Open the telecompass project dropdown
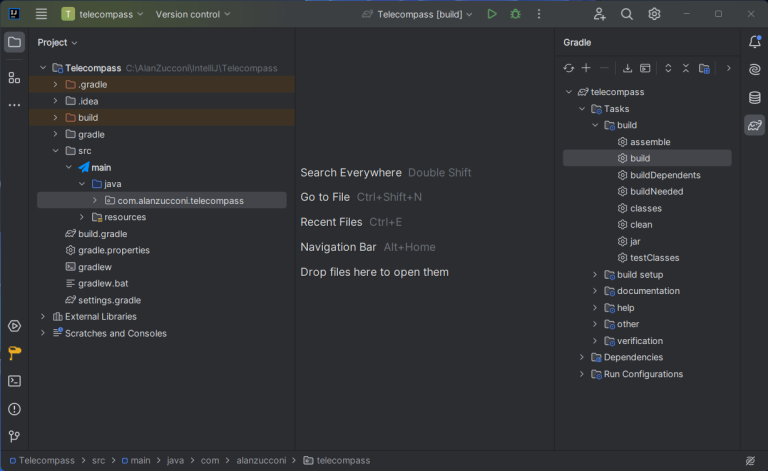Image resolution: width=768 pixels, height=471 pixels. pos(102,14)
